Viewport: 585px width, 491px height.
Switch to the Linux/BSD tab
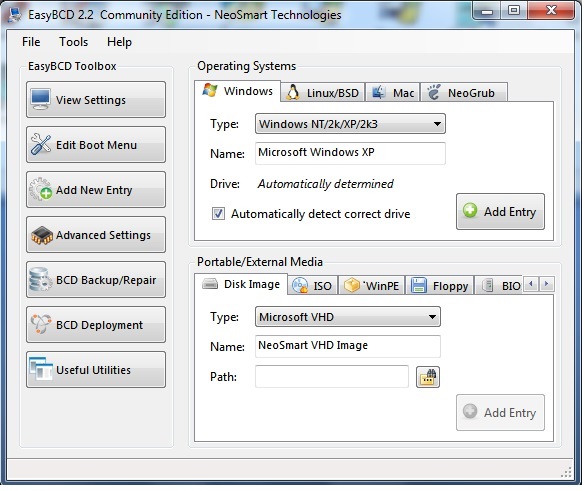pyautogui.click(x=323, y=93)
